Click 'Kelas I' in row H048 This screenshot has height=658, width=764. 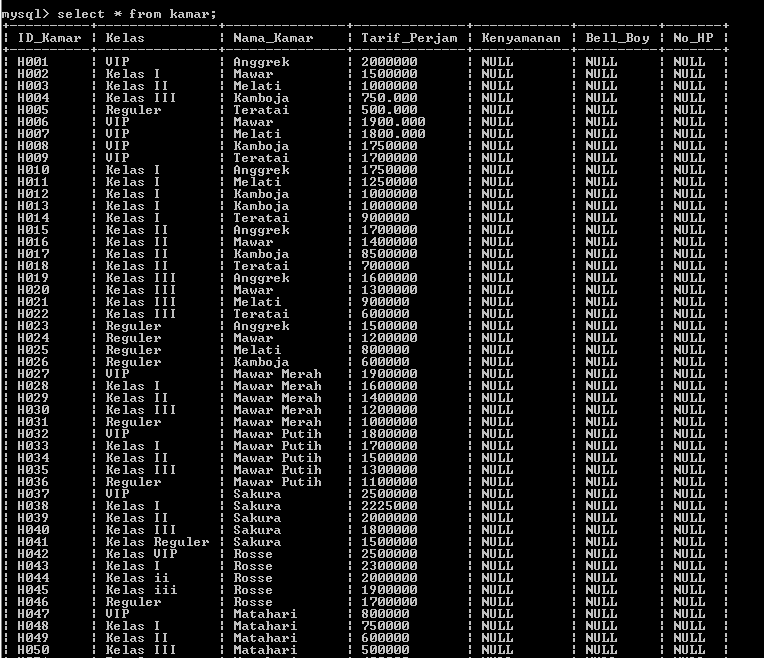point(133,626)
